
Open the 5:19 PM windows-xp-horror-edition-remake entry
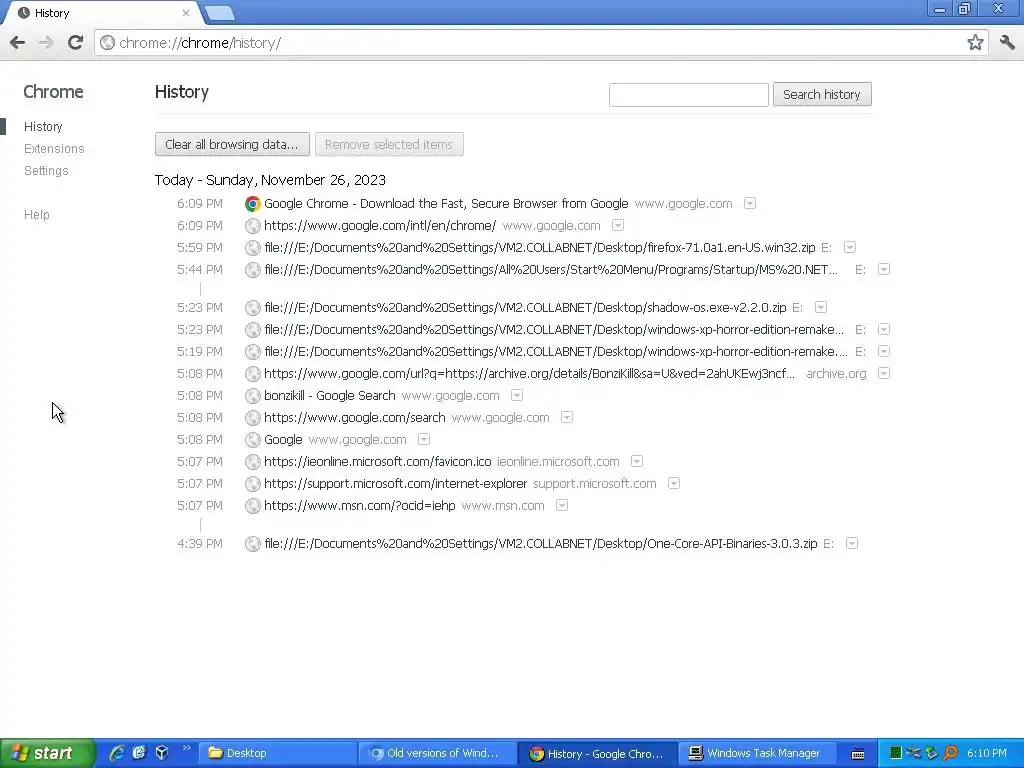tap(556, 352)
